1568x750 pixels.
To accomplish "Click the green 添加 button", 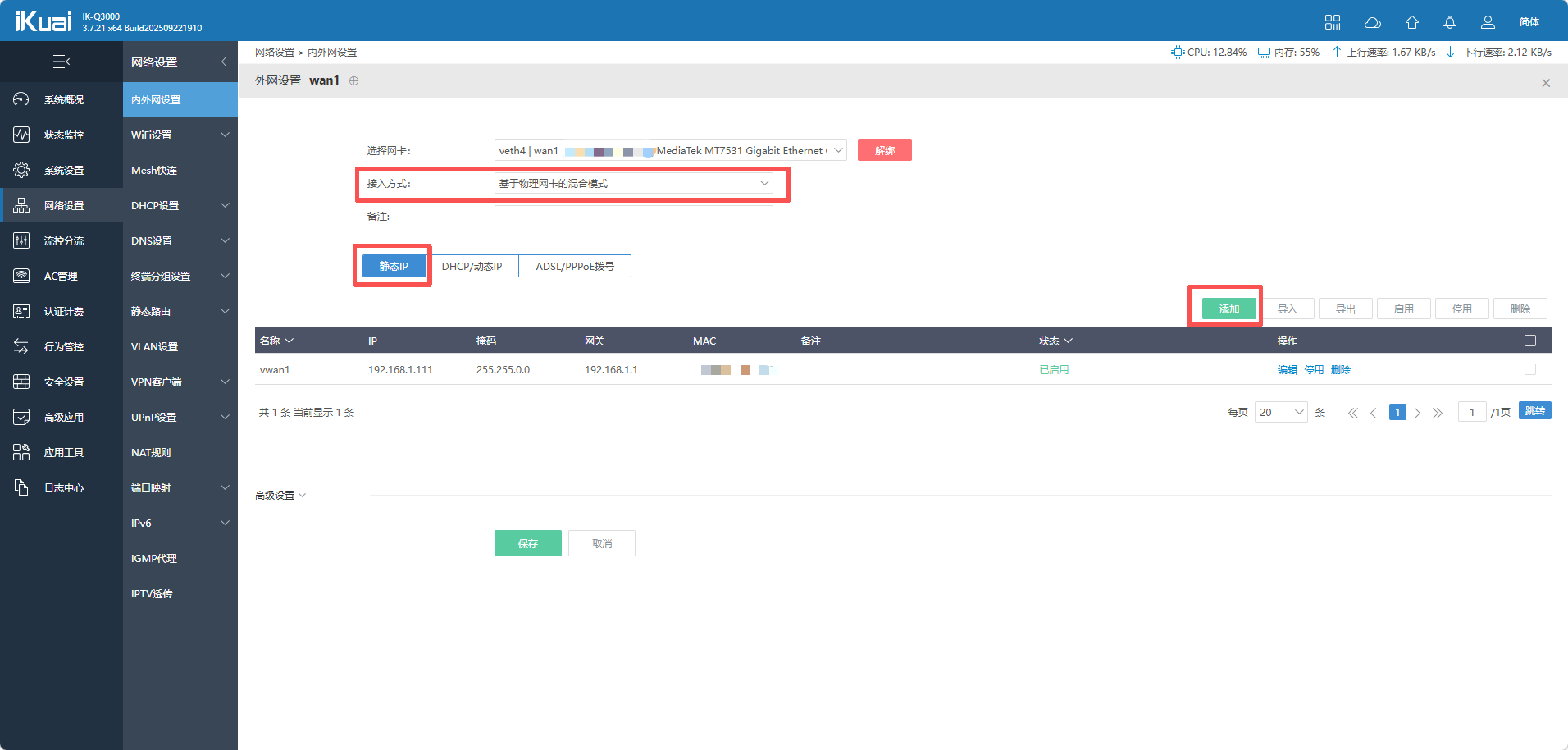I will tap(1228, 309).
